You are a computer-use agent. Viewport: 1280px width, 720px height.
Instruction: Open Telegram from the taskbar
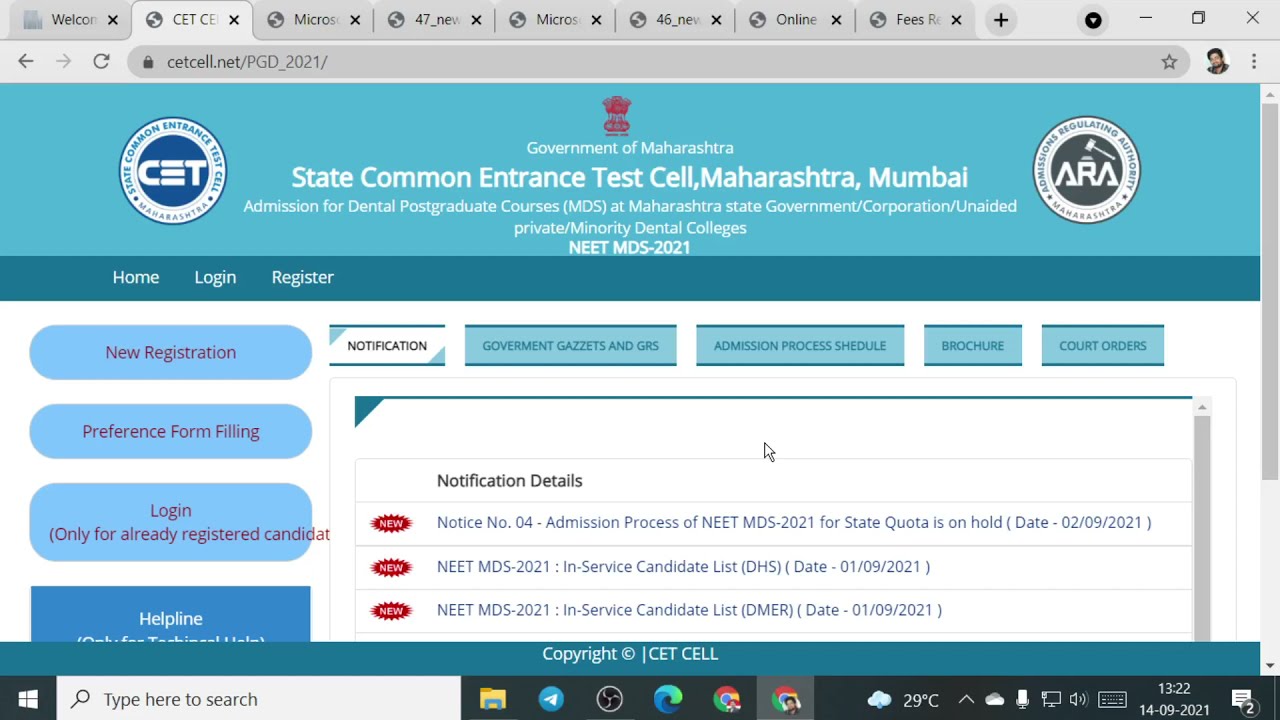[x=551, y=699]
